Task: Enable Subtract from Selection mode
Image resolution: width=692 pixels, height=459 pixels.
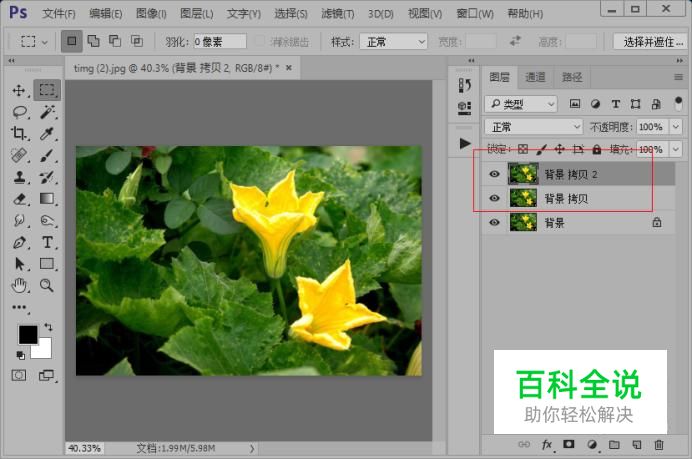Action: tap(115, 41)
